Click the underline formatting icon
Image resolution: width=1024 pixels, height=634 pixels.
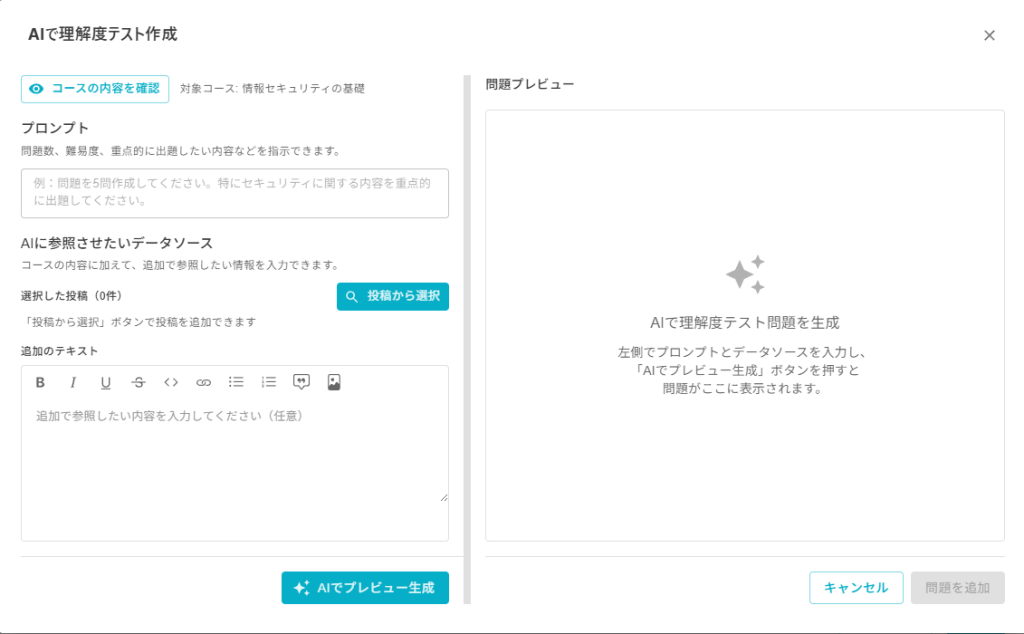(105, 382)
